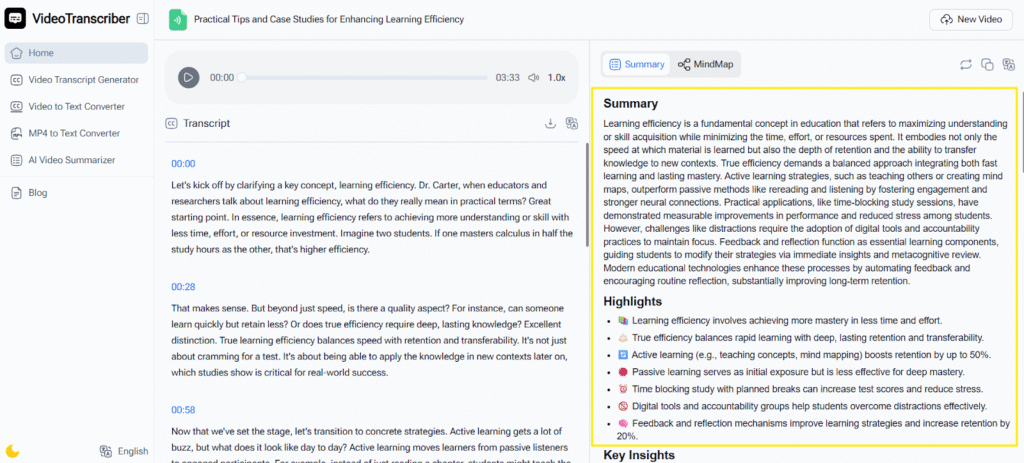Translate the transcript using translate icon

[571, 123]
